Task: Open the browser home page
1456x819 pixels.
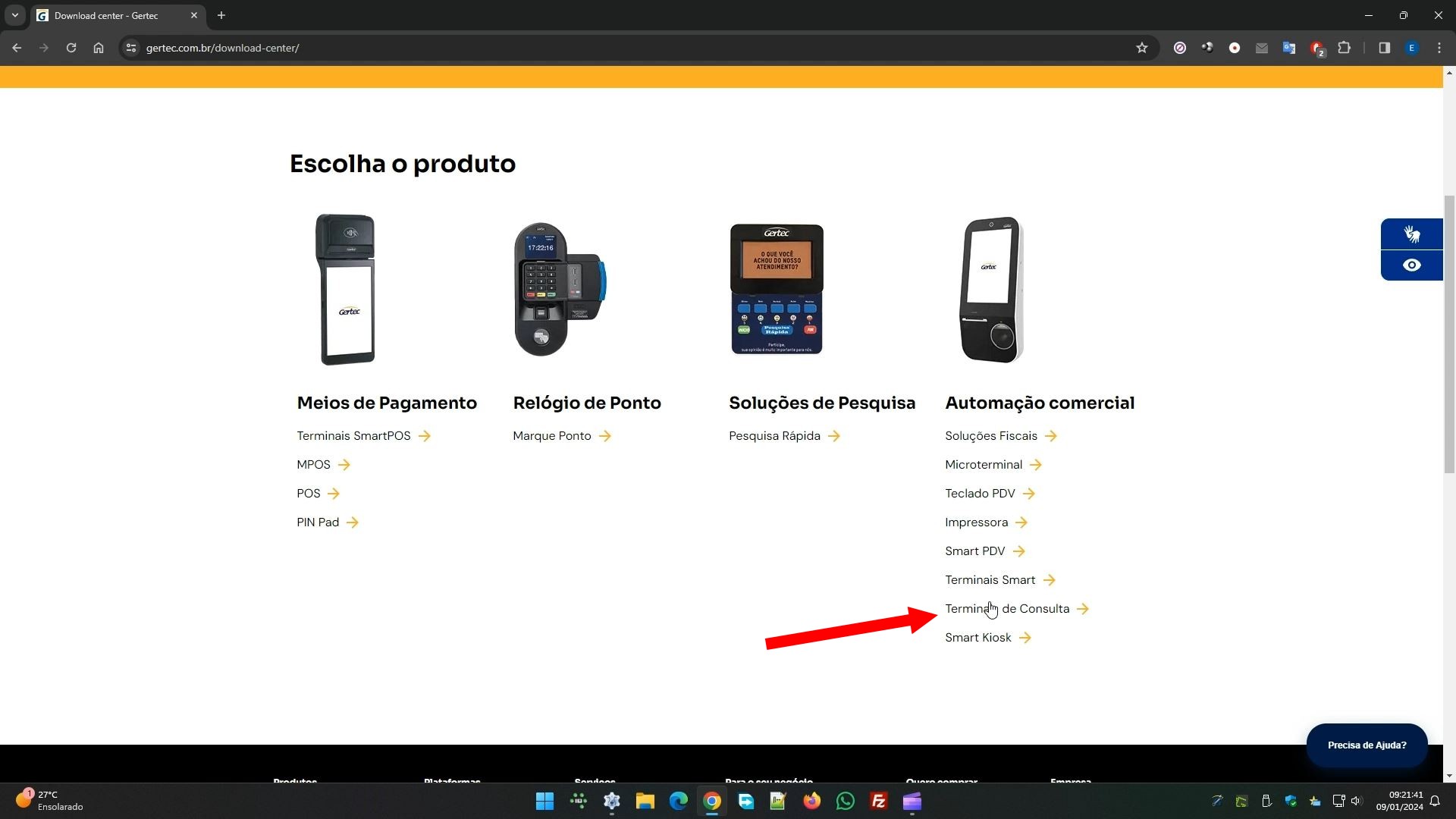Action: [99, 48]
